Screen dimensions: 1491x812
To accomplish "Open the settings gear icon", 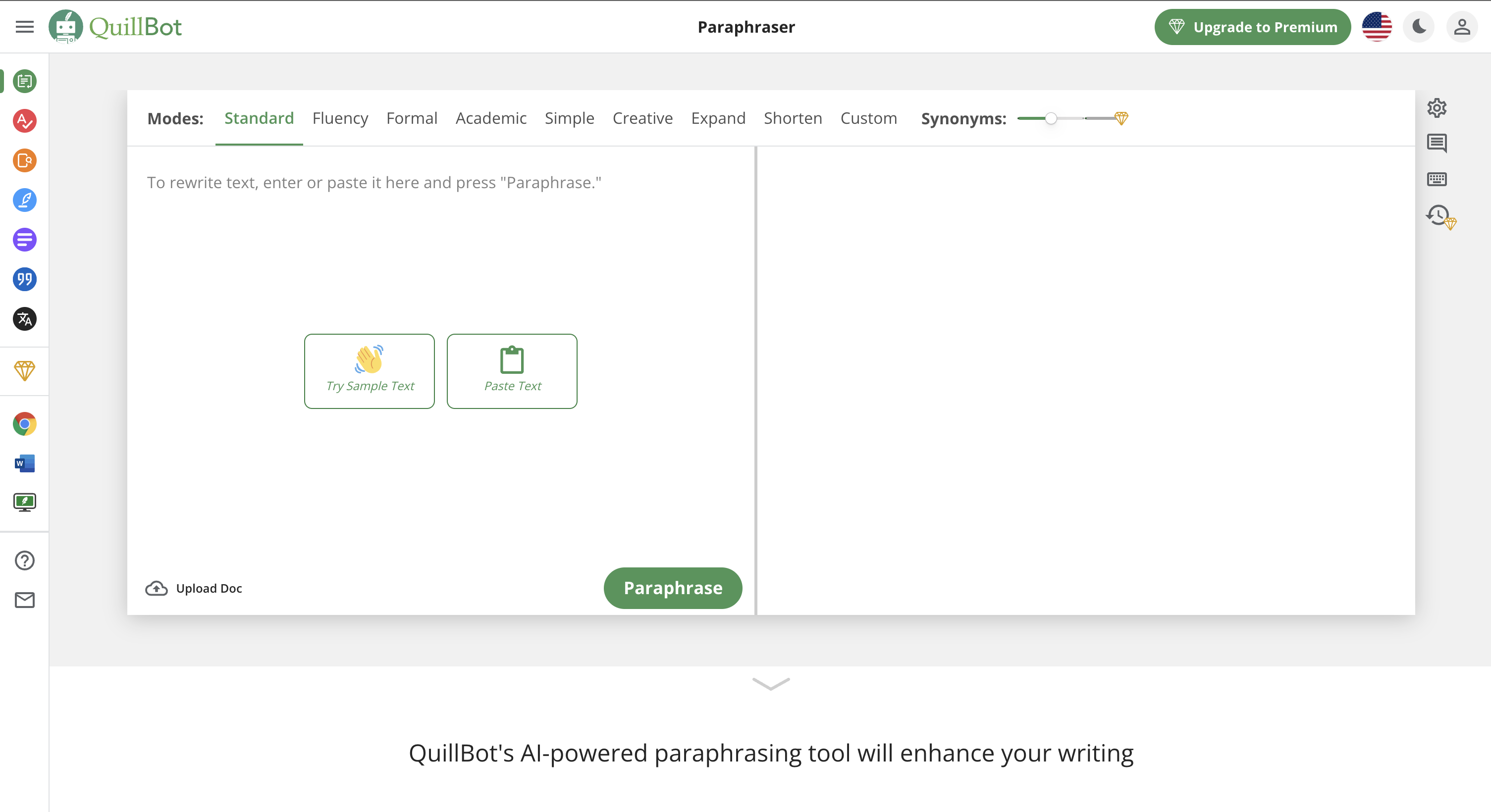I will tap(1437, 108).
